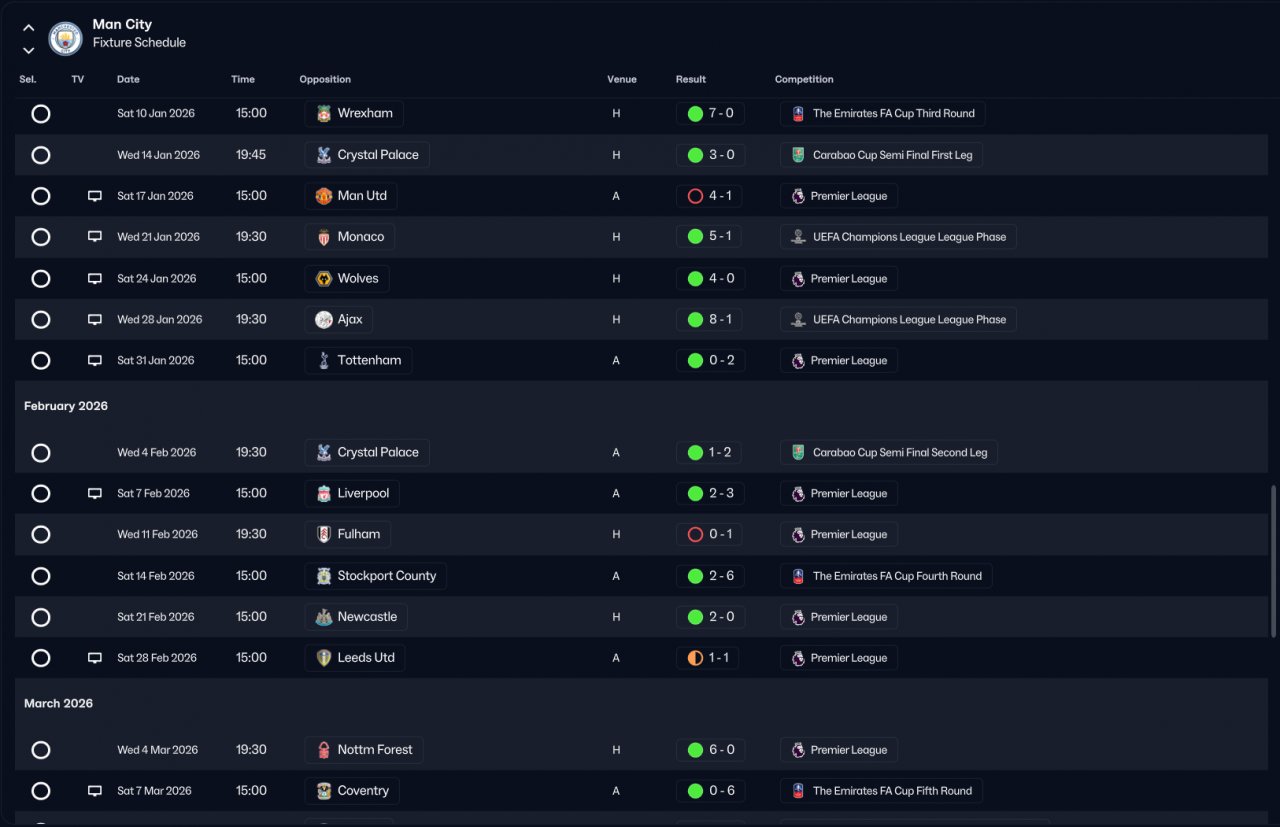Click the February 2026 section header
Viewport: 1280px width, 827px height.
pyautogui.click(x=66, y=406)
